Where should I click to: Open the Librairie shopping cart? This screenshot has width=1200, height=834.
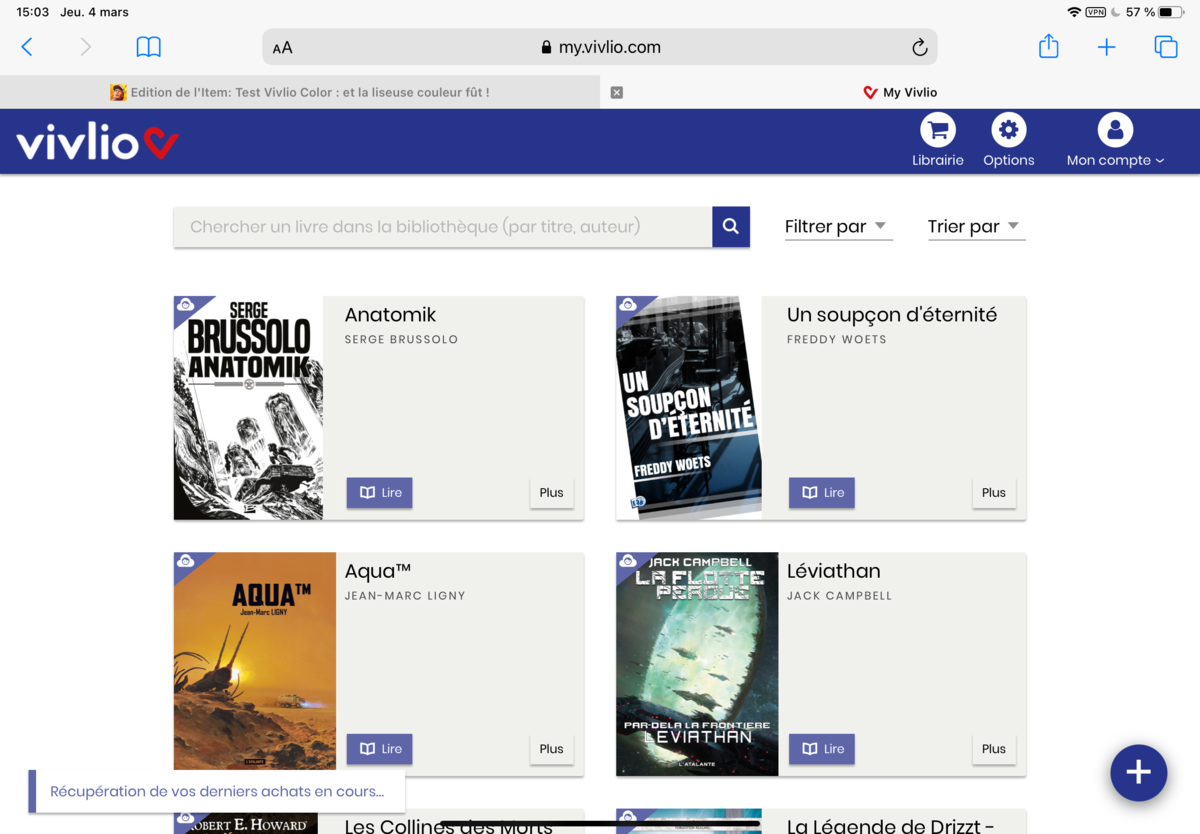pos(937,140)
